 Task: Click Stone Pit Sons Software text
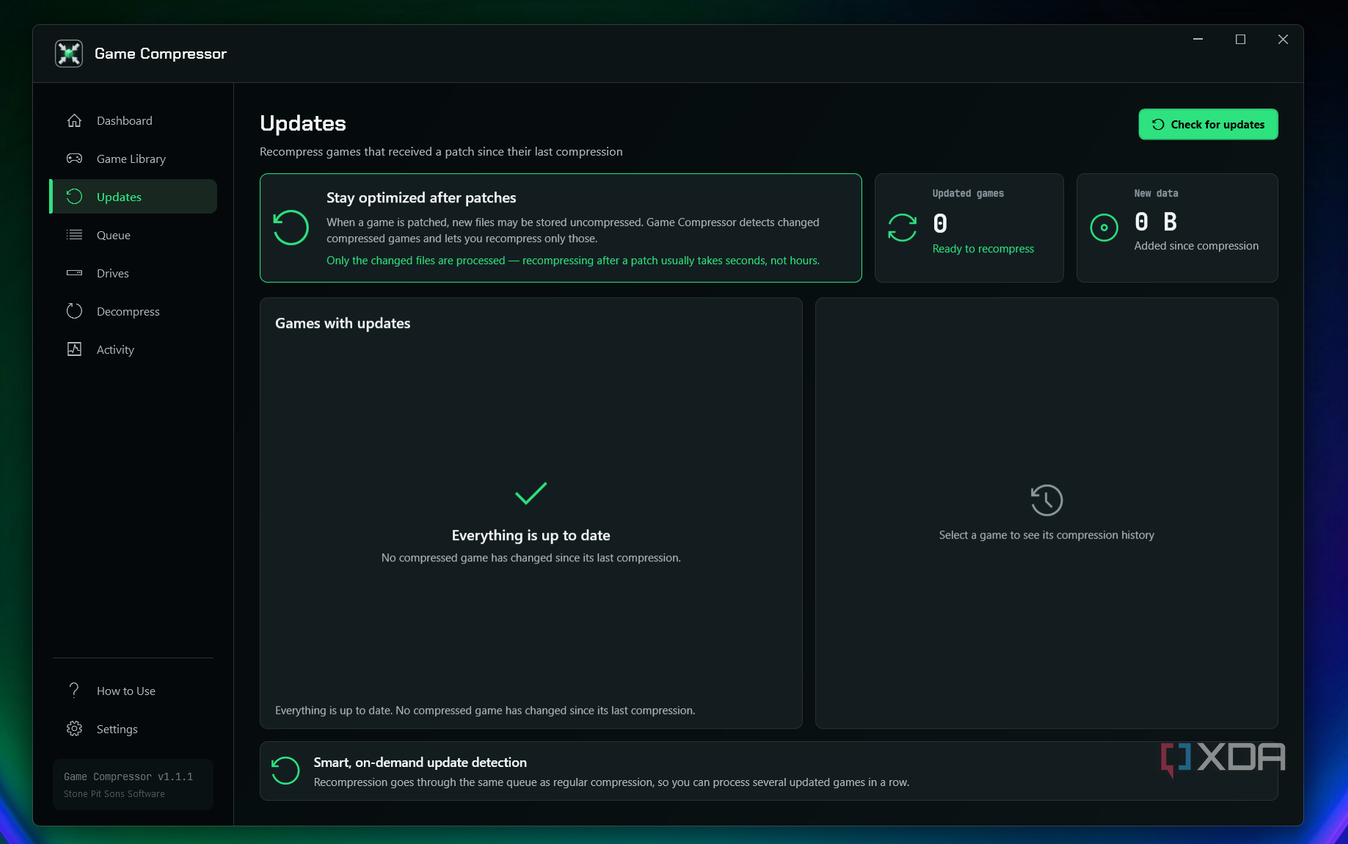click(114, 794)
